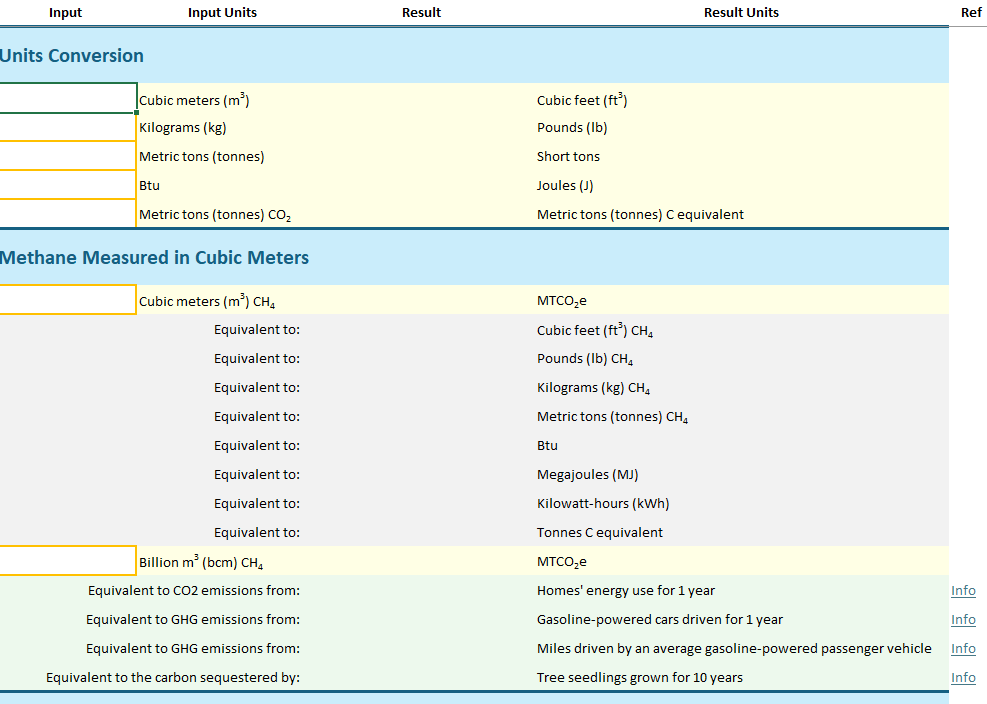Click the Result Units column header

click(741, 12)
